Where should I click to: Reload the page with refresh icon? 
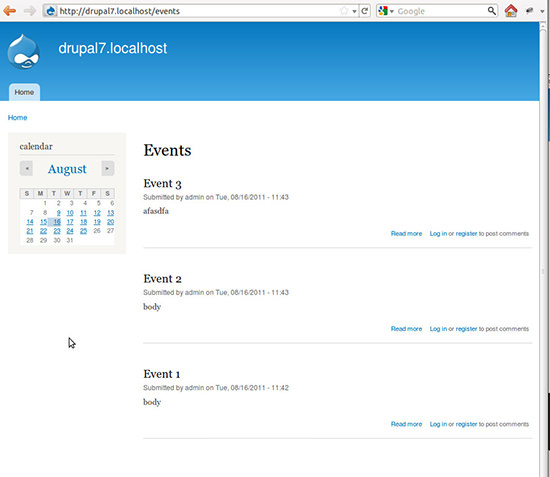point(364,11)
